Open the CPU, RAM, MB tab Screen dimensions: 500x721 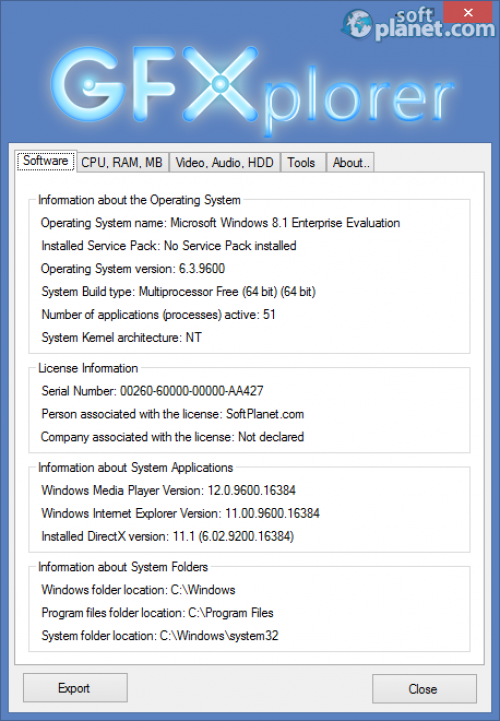[122, 162]
